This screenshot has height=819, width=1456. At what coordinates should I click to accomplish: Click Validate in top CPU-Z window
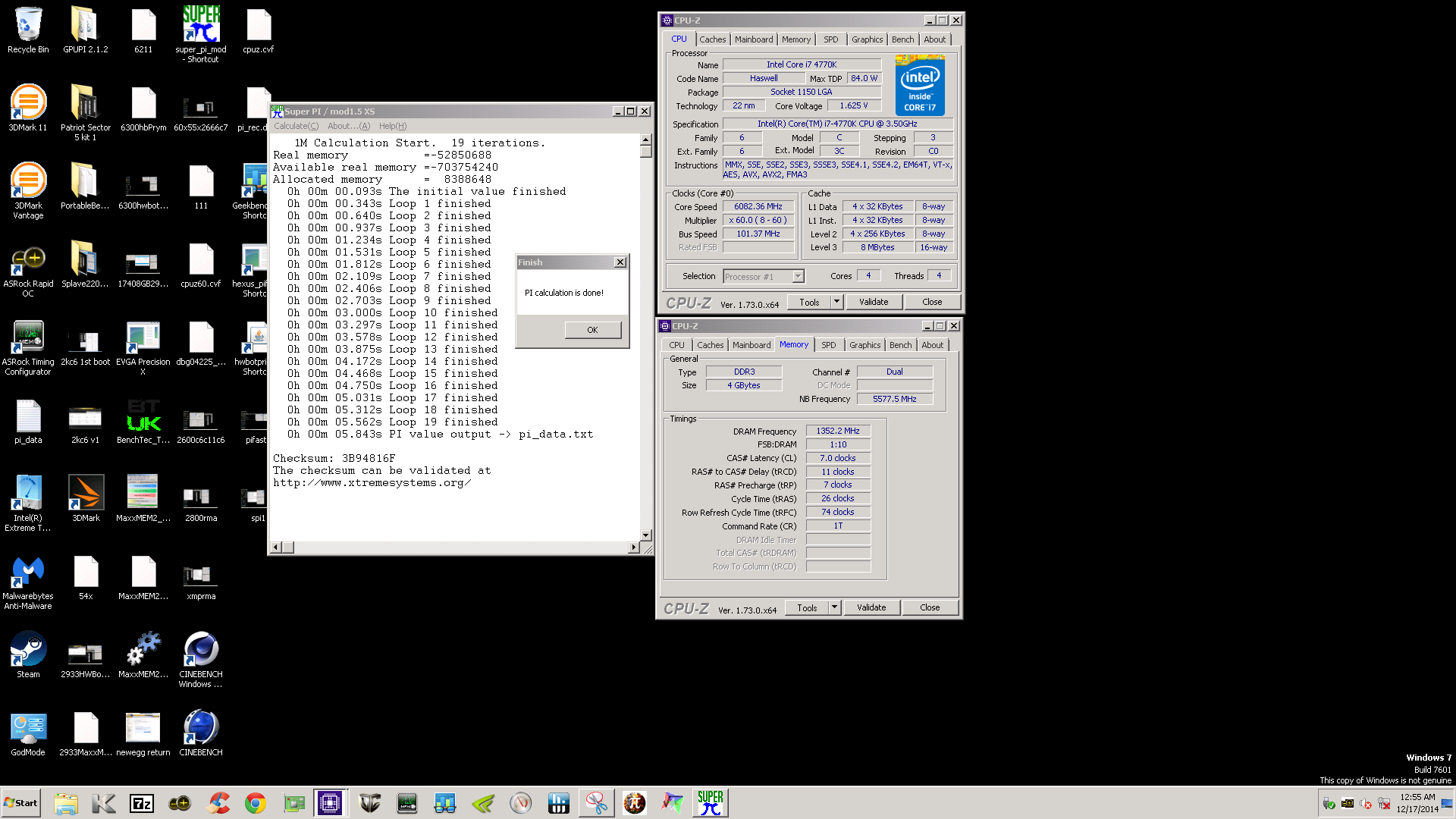[x=874, y=302]
